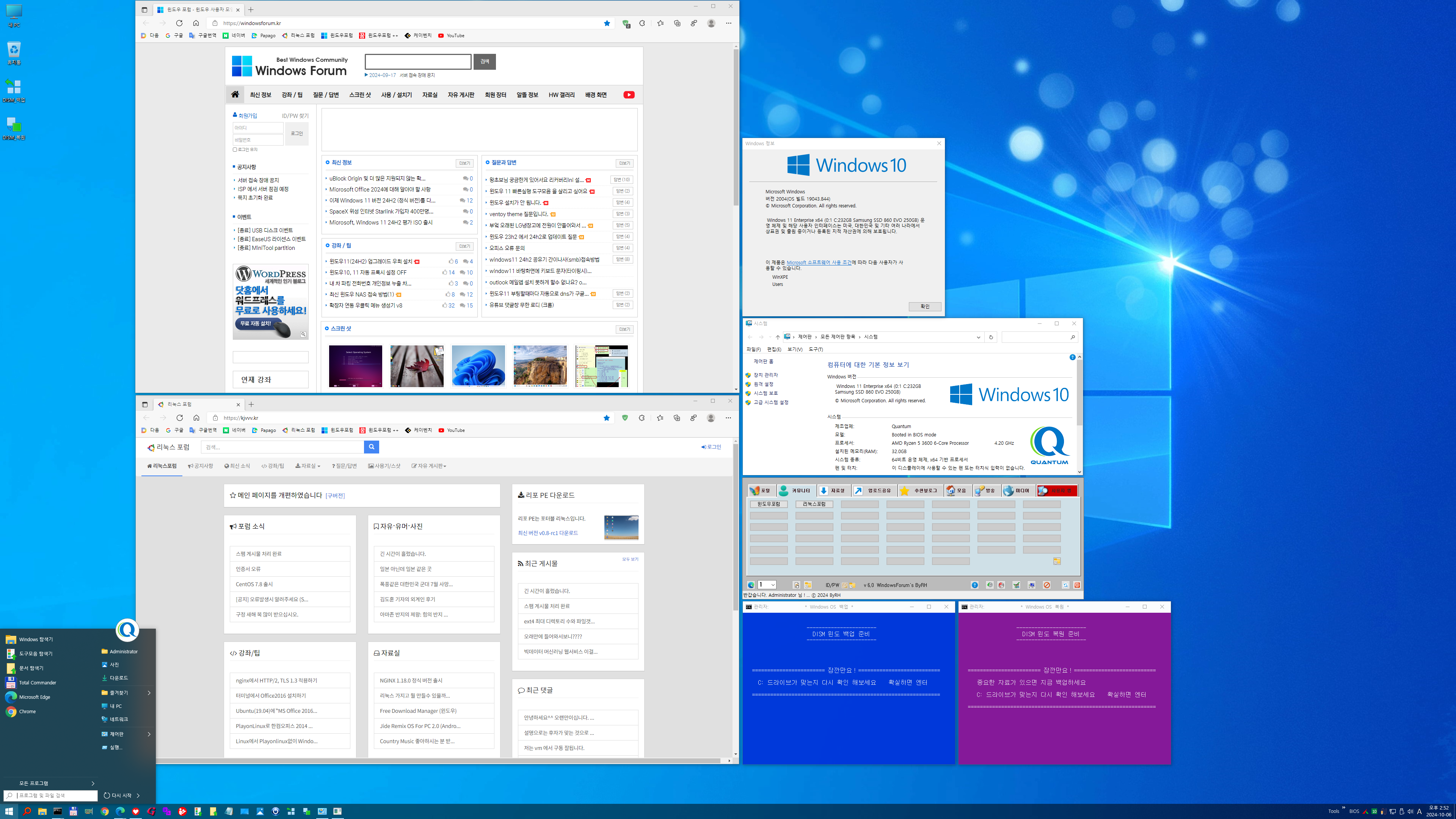
Task: Click the blue help icon in the System window
Action: point(1072,357)
